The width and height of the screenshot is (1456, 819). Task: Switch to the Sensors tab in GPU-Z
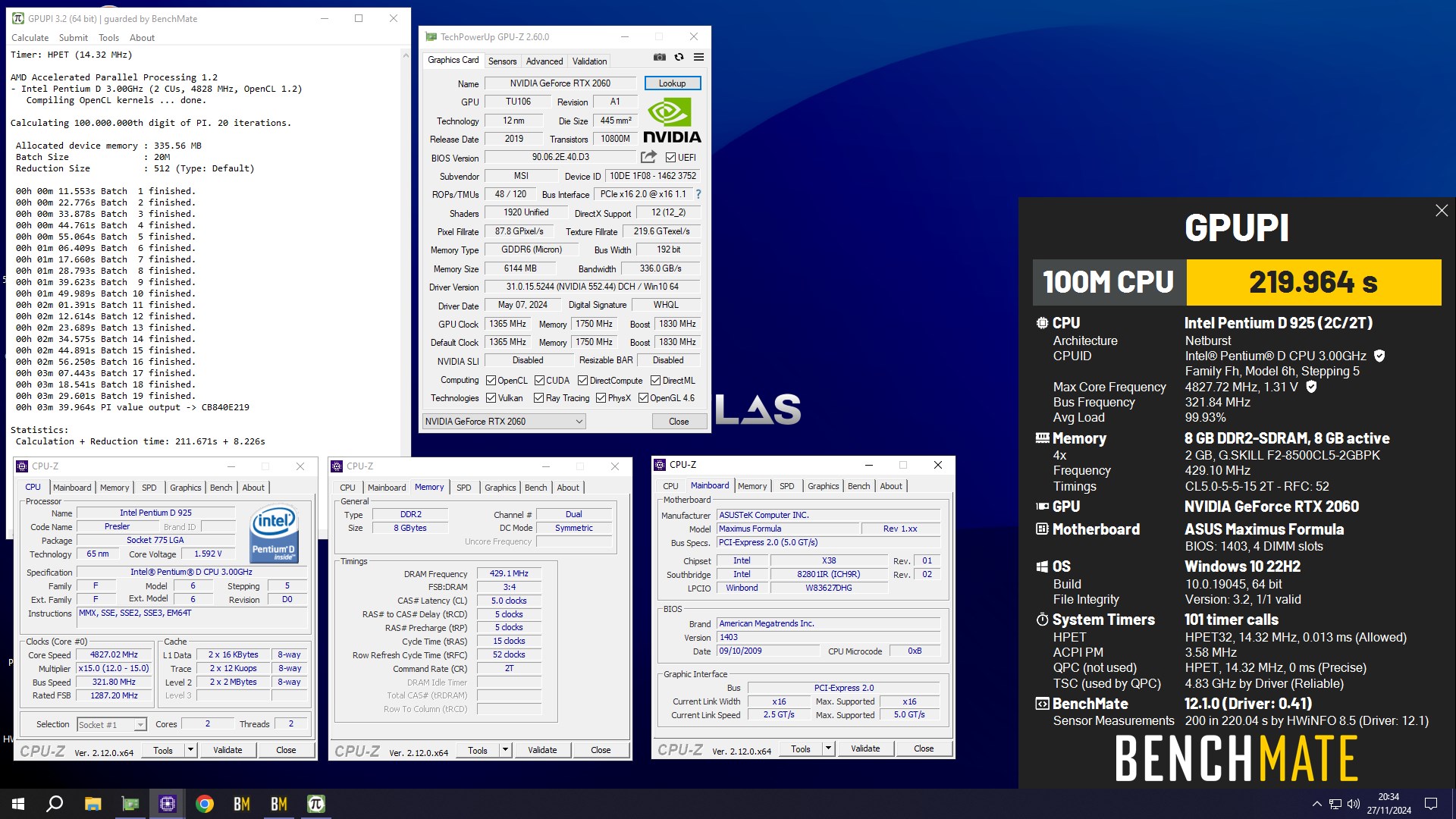click(502, 61)
